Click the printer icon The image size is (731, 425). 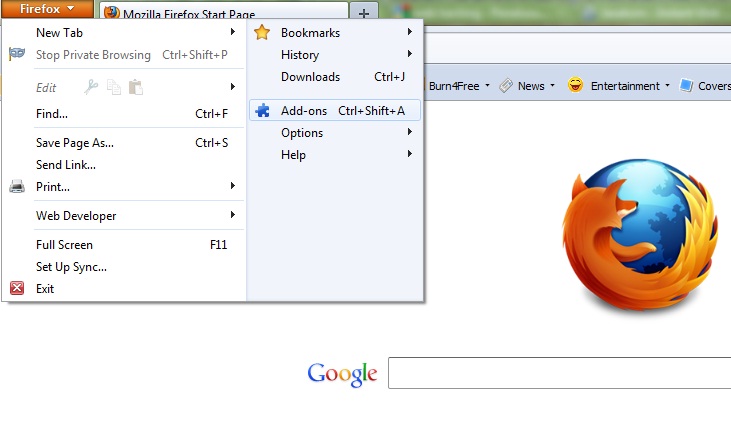tap(17, 186)
